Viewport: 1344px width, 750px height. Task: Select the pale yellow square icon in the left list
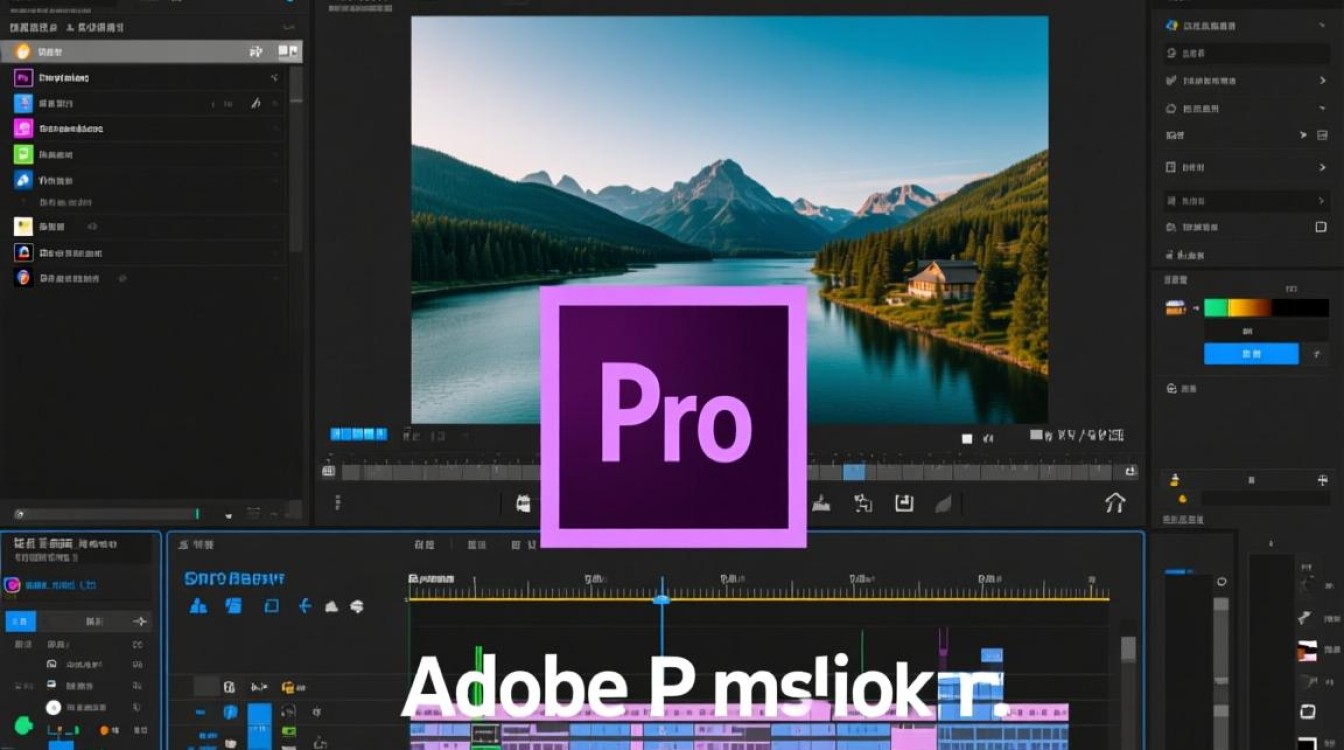pyautogui.click(x=23, y=226)
